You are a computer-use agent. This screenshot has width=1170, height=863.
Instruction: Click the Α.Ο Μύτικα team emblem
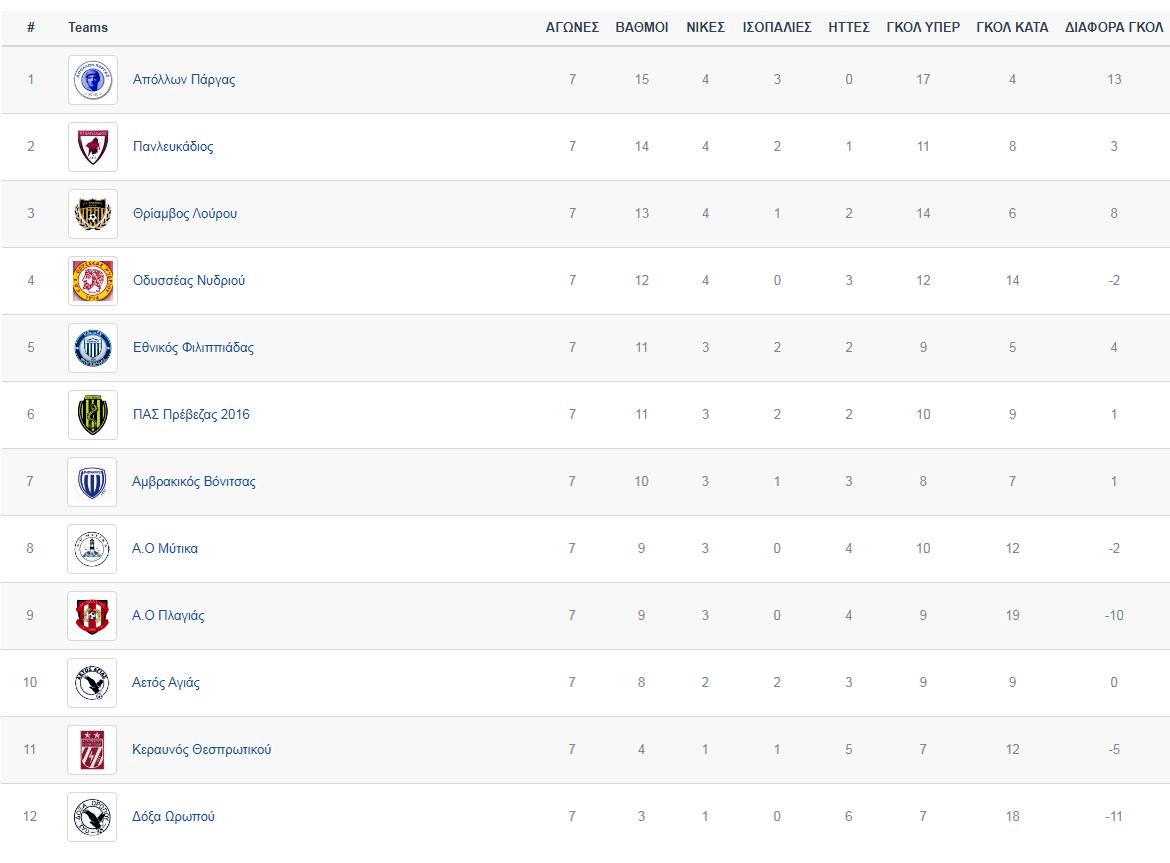92,549
